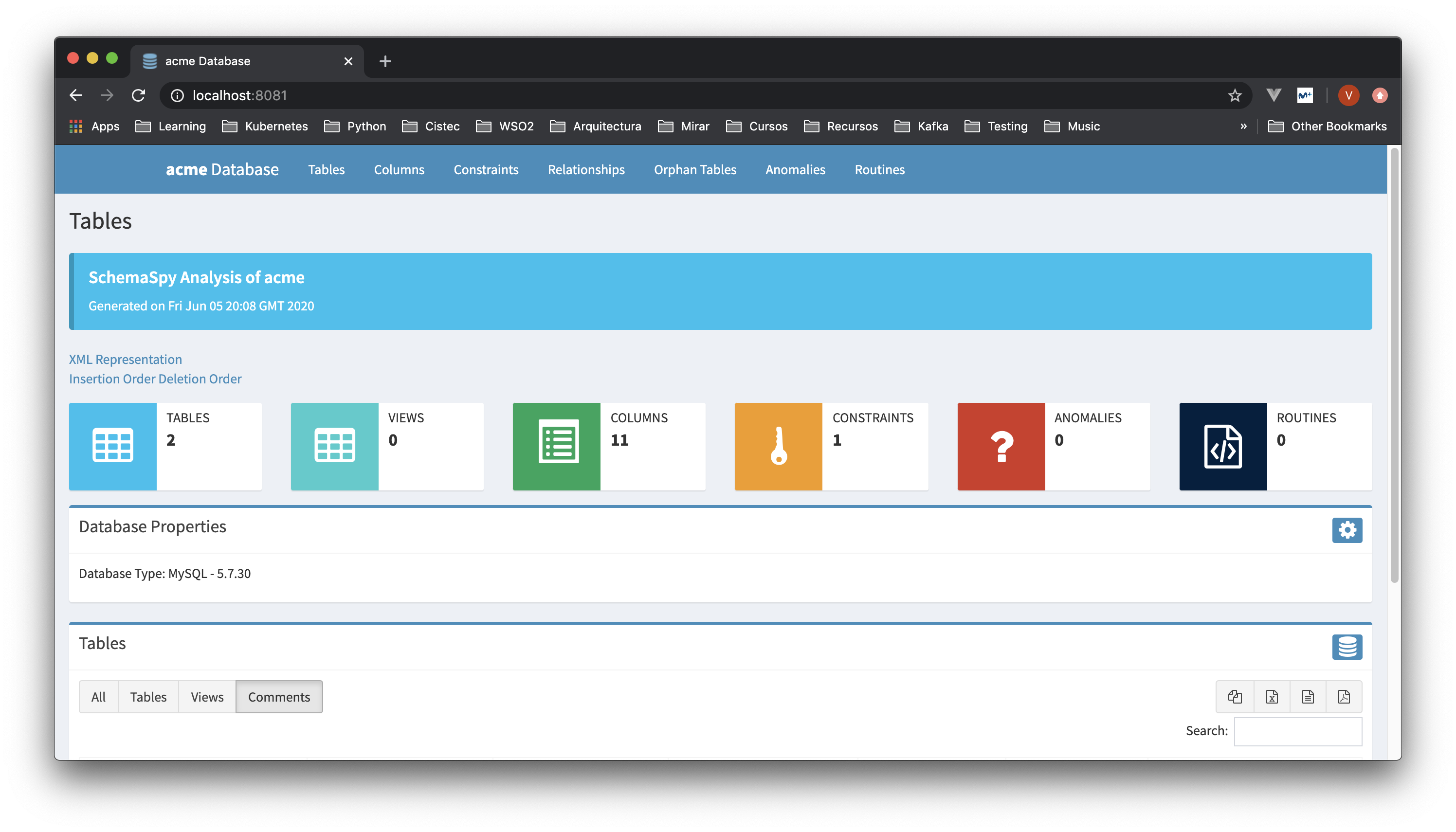Export table list as PDF icon
The height and width of the screenshot is (832, 1456).
[1344, 696]
